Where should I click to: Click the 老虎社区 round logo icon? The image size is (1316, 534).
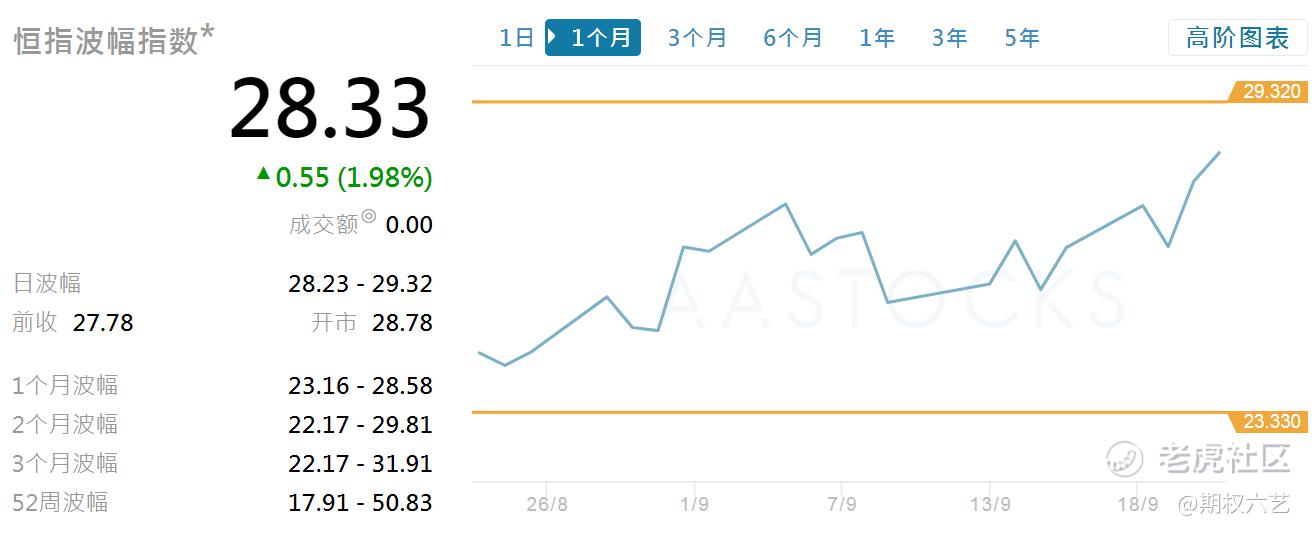click(x=1125, y=459)
